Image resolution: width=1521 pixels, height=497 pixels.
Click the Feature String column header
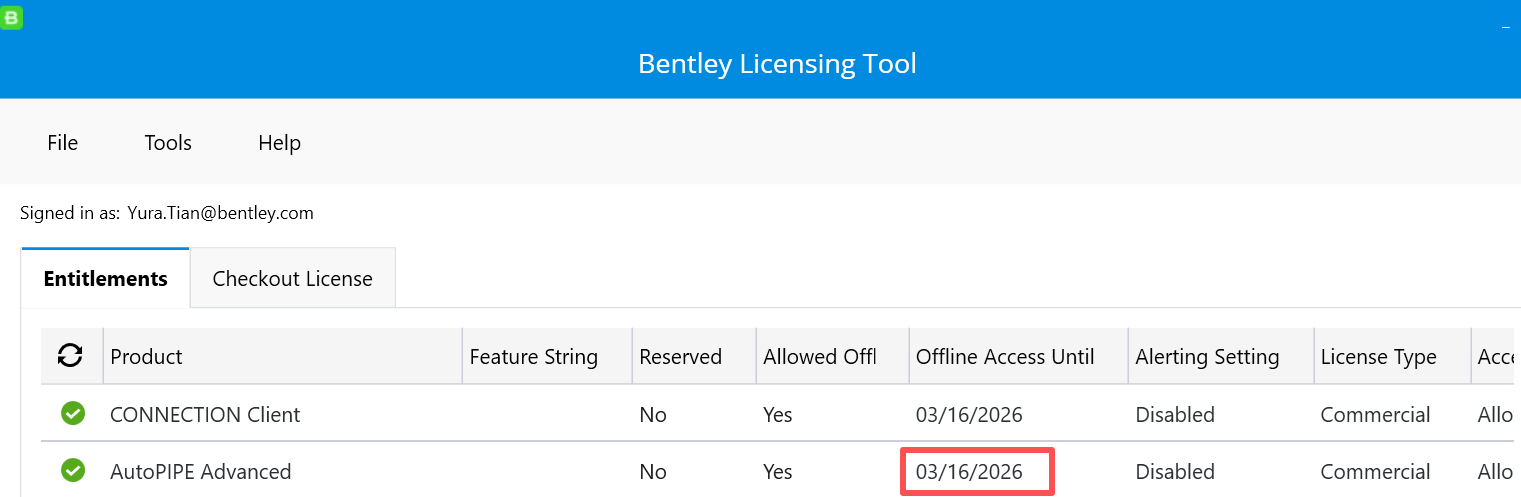tap(533, 357)
